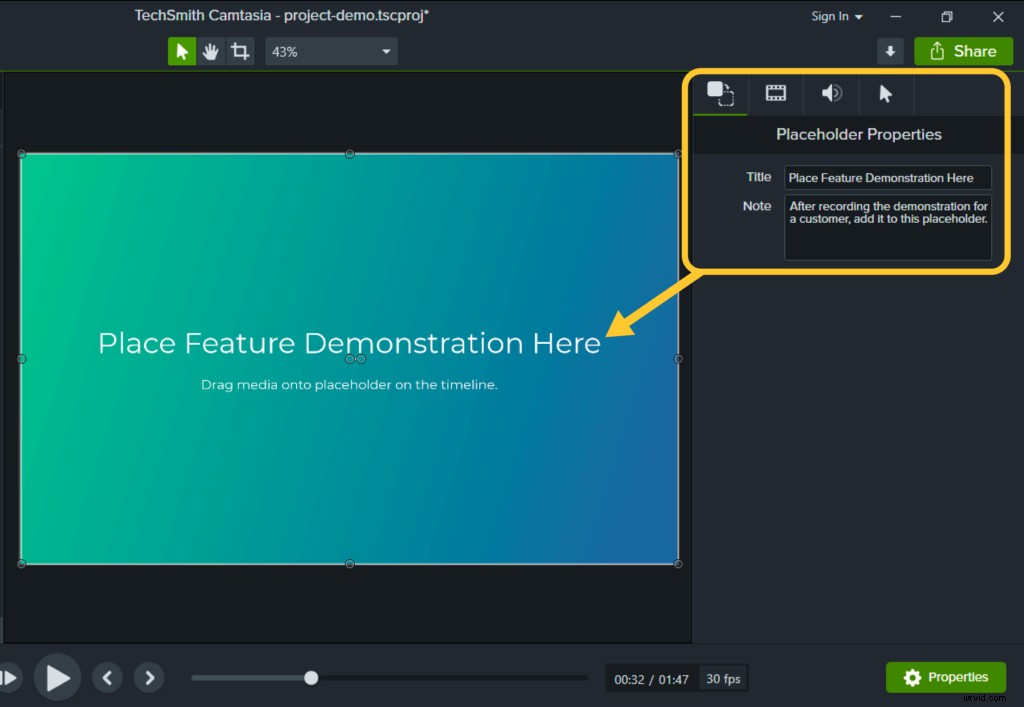This screenshot has height=707, width=1024.
Task: Click the green Share button
Action: [x=963, y=50]
